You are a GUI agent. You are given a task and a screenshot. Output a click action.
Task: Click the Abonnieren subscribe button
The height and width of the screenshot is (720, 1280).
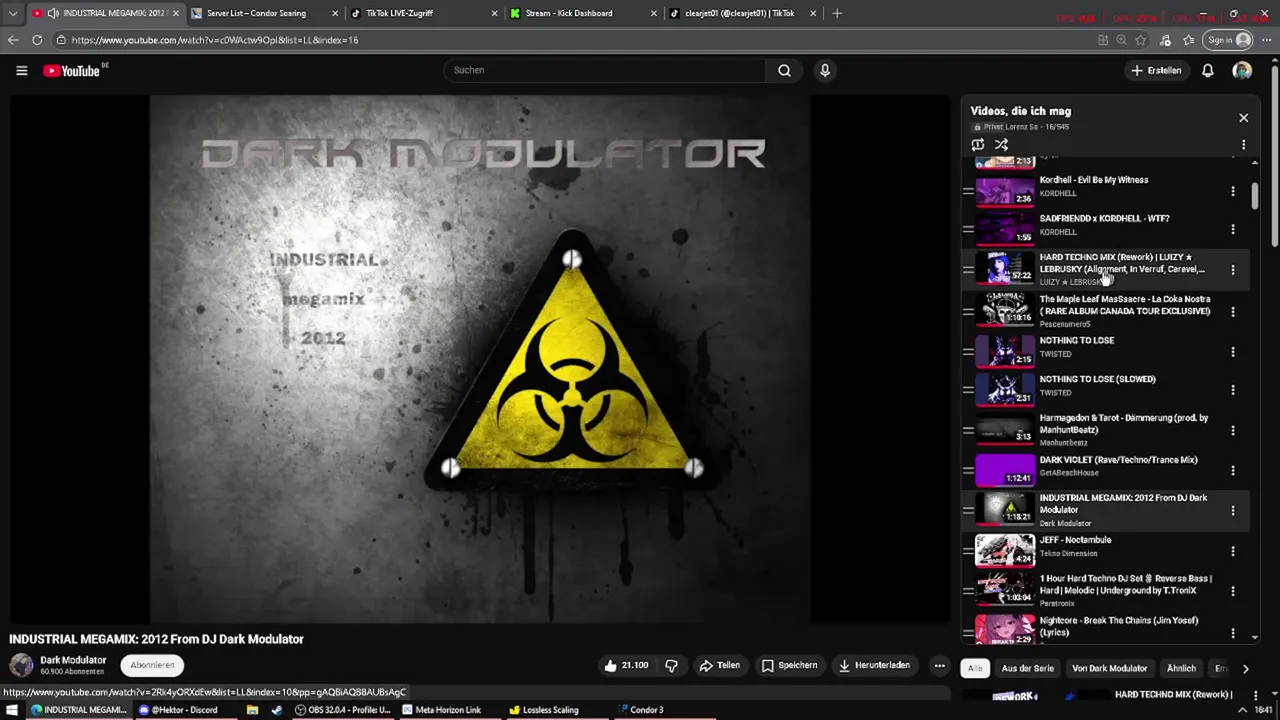152,665
